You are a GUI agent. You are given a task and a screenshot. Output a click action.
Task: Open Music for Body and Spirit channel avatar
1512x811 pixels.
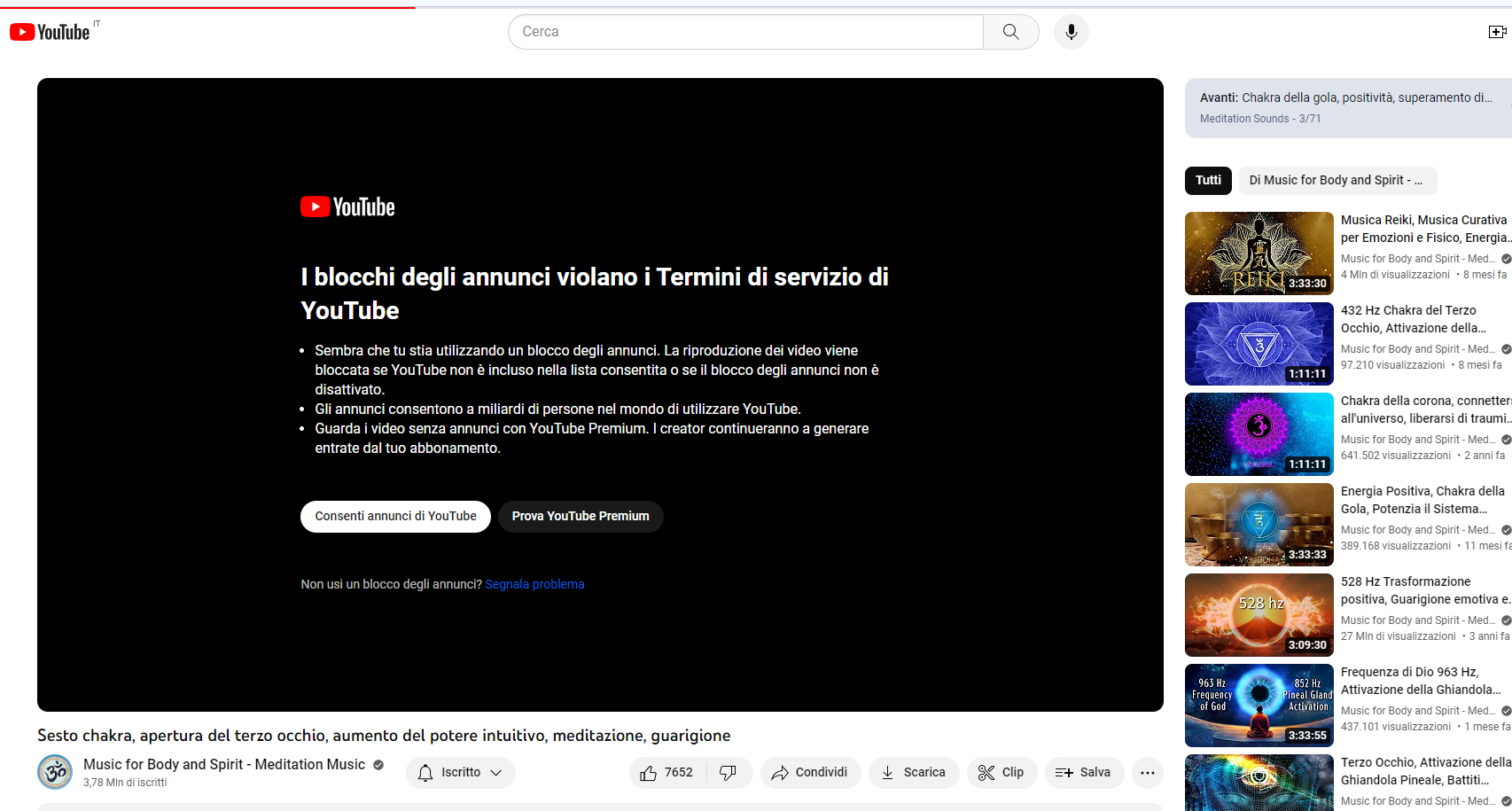coord(55,772)
